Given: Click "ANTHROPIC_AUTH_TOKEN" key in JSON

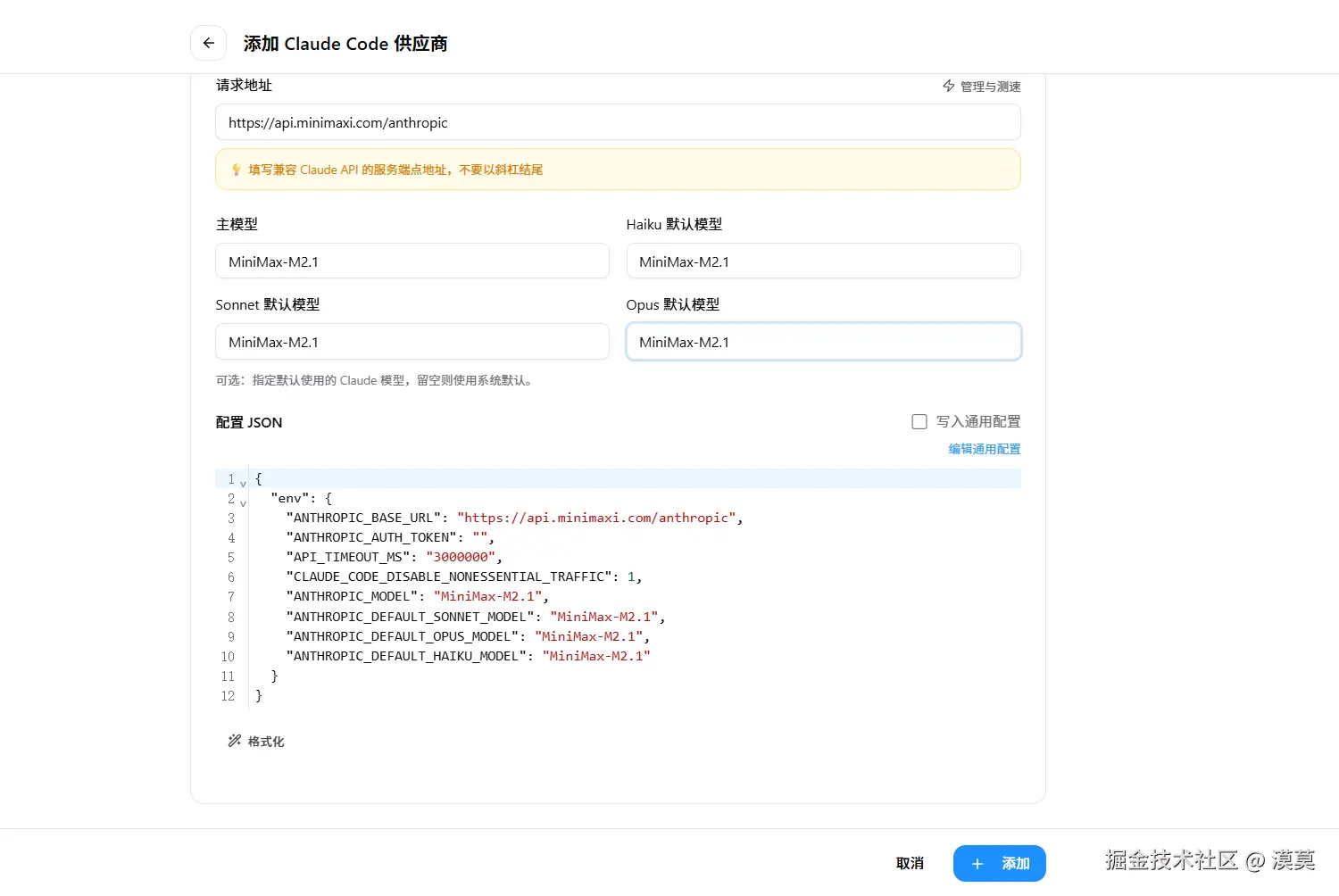Looking at the screenshot, I should (x=372, y=537).
